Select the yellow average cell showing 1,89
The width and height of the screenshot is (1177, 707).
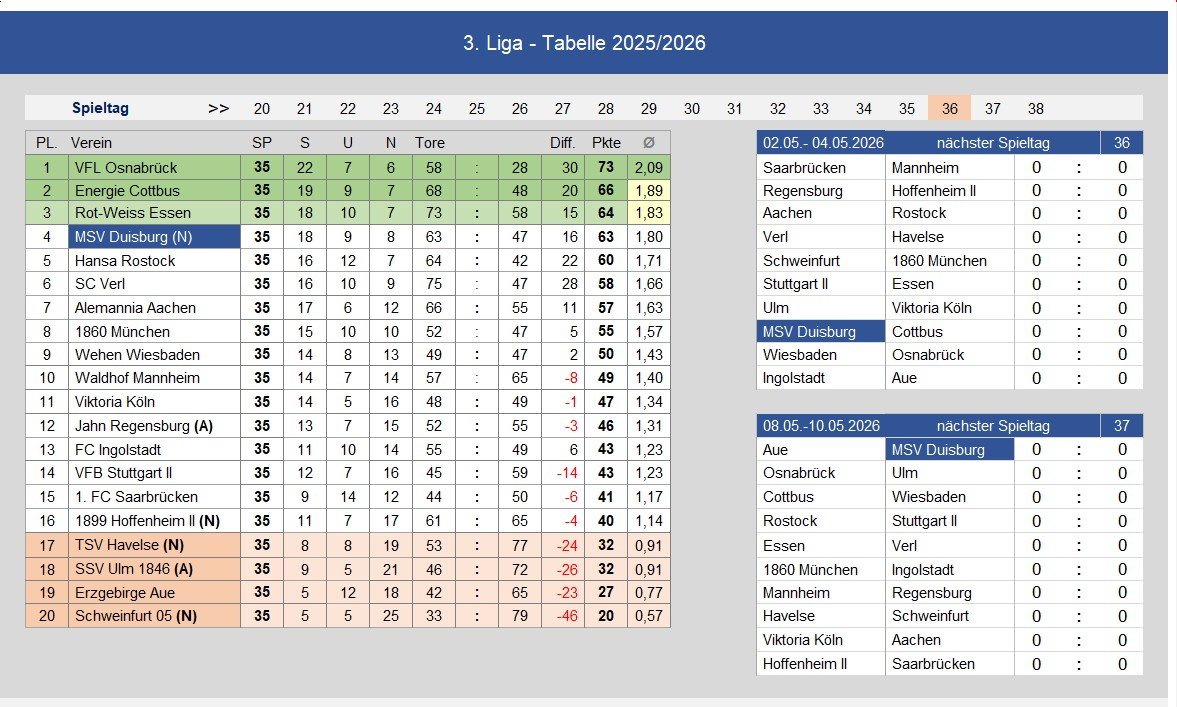[x=649, y=189]
